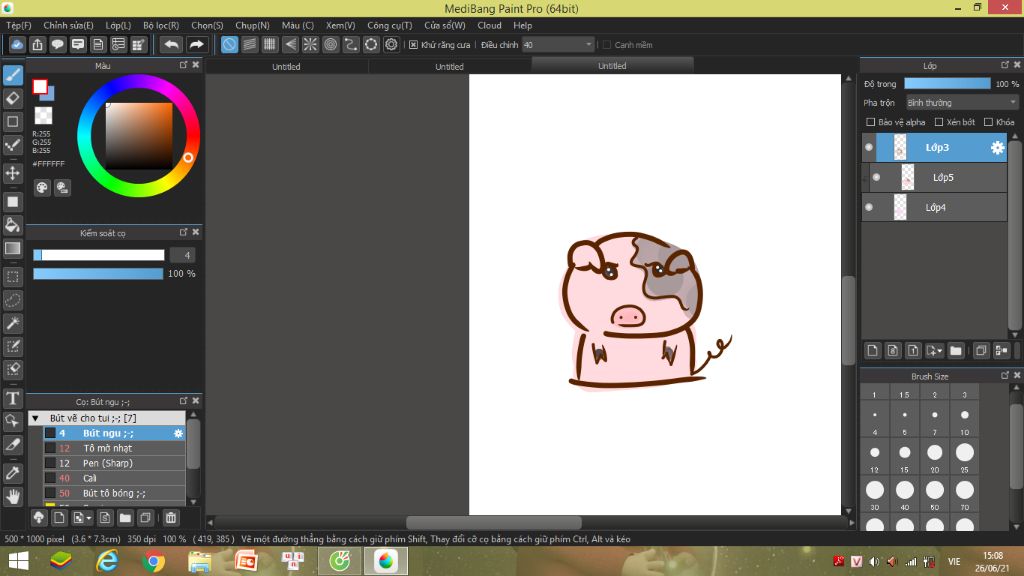Click the brush size value field
The width and height of the screenshot is (1024, 576).
(x=184, y=255)
